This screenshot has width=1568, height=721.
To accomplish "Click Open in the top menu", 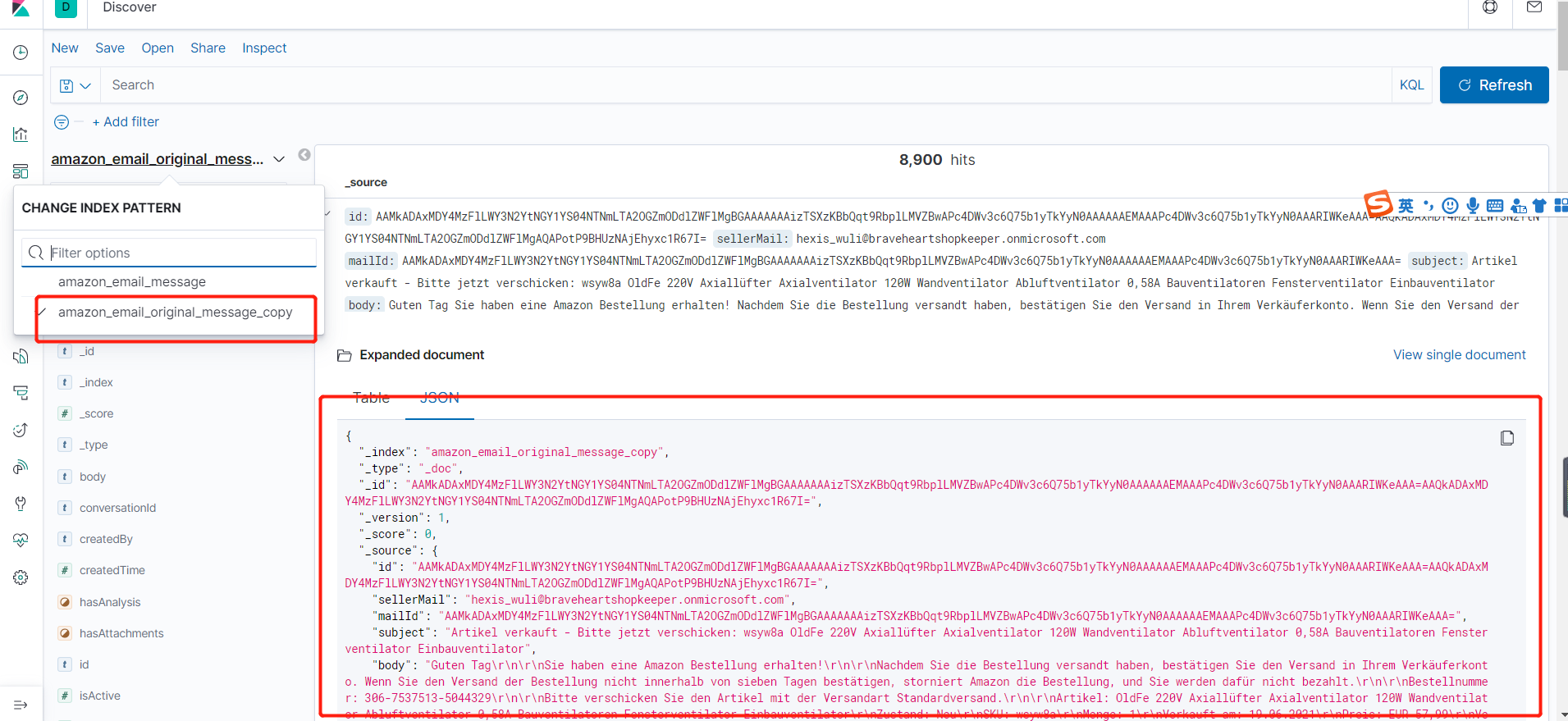I will tap(158, 48).
